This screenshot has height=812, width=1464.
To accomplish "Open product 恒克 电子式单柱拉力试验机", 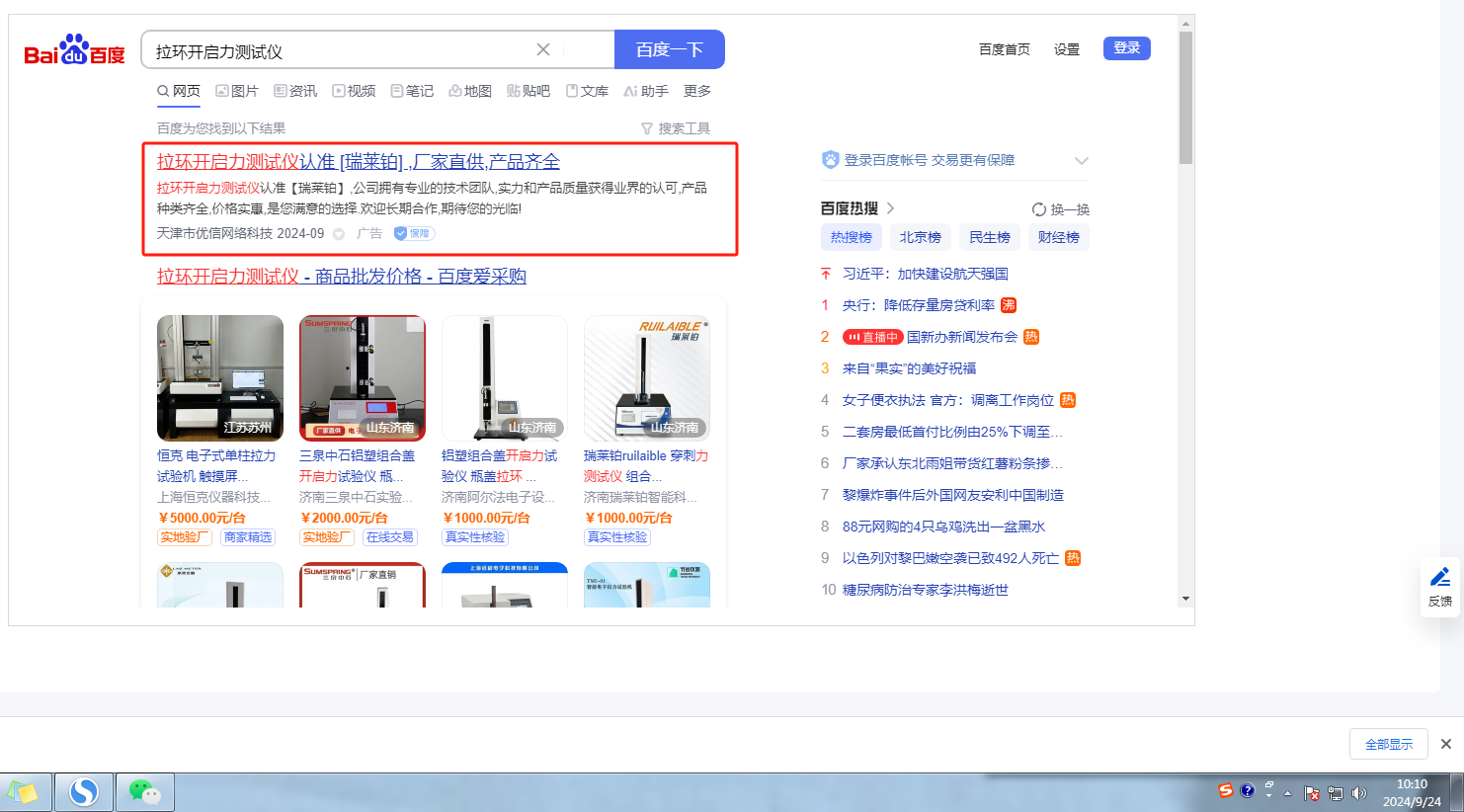I will click(216, 466).
